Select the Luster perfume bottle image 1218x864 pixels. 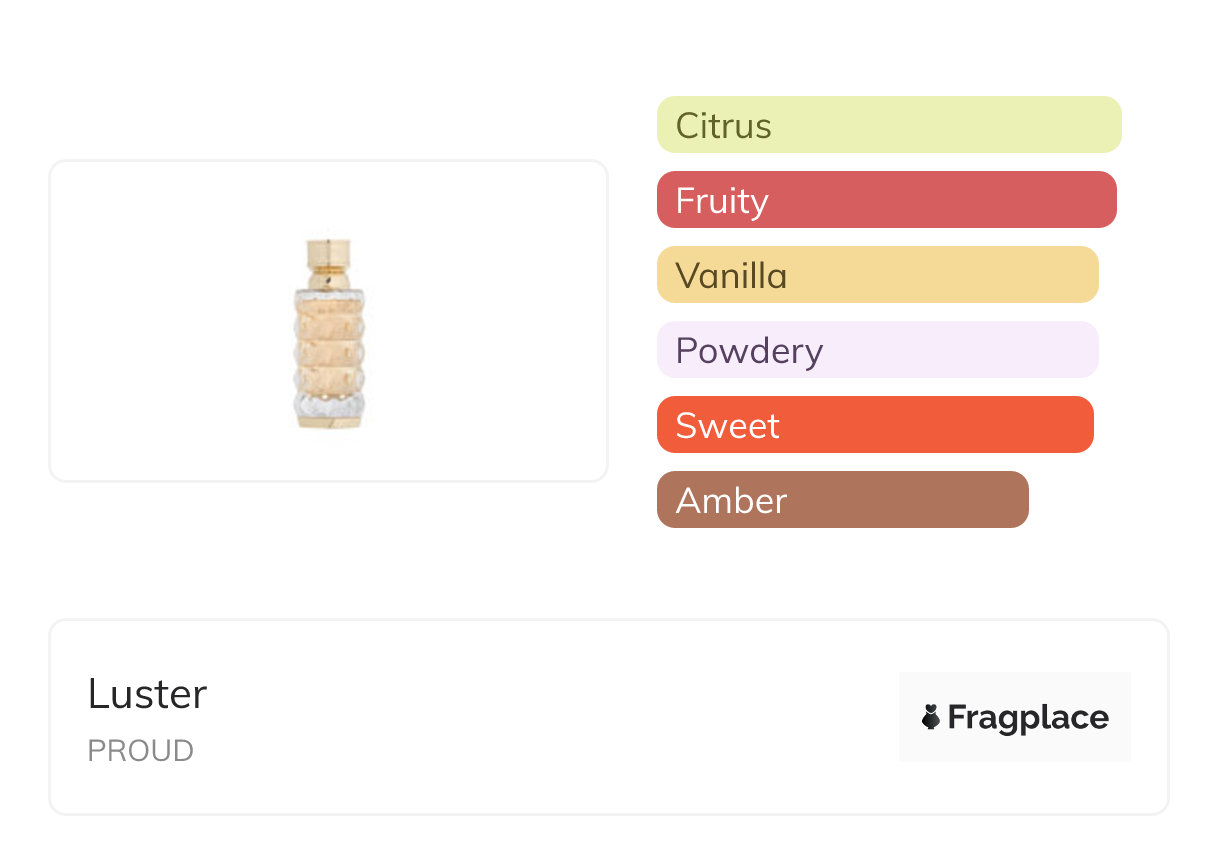[x=329, y=334]
